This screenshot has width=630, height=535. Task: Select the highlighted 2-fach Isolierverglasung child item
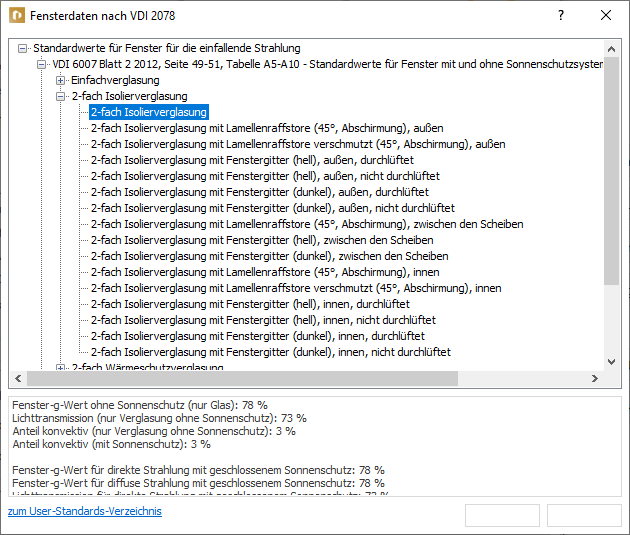[x=149, y=112]
